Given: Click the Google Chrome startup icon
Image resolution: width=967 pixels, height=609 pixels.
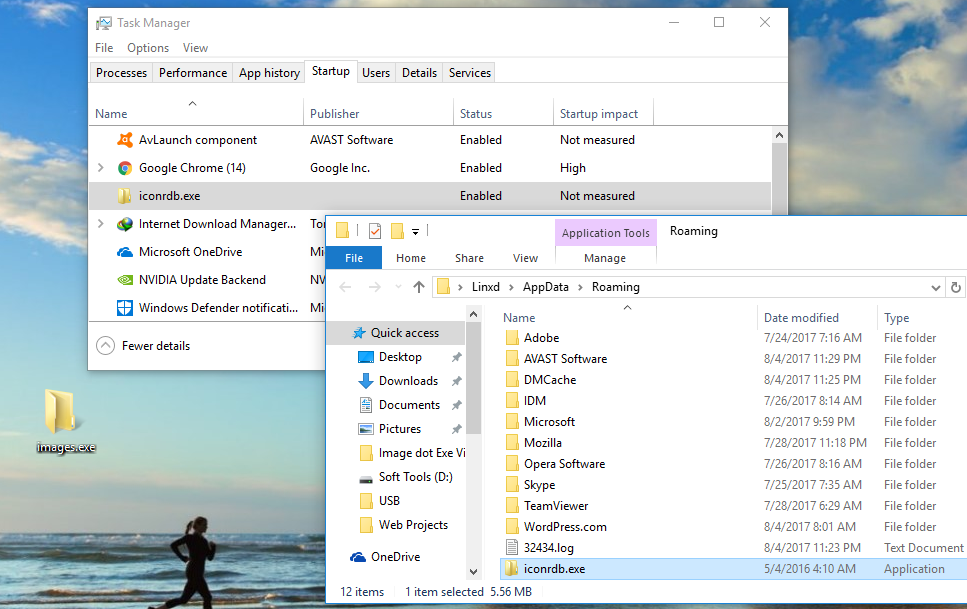Looking at the screenshot, I should 125,168.
